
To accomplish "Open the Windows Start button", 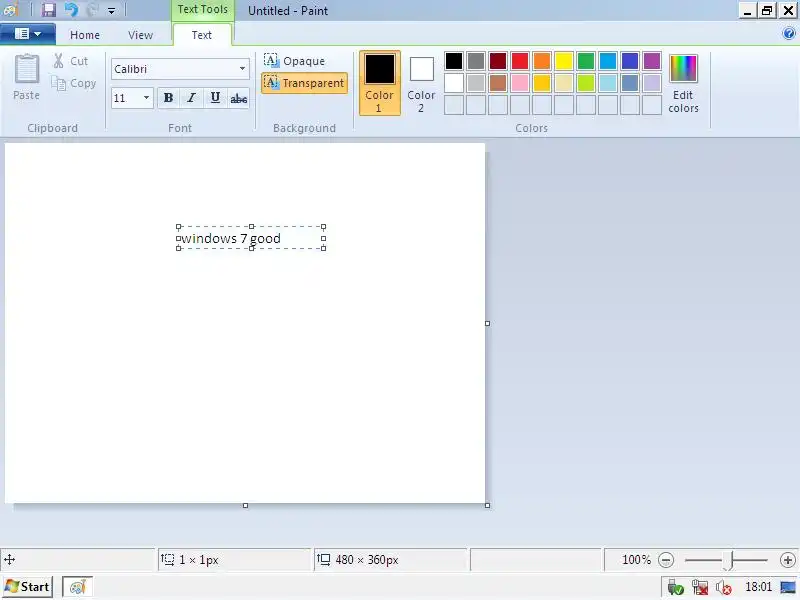I will point(28,587).
